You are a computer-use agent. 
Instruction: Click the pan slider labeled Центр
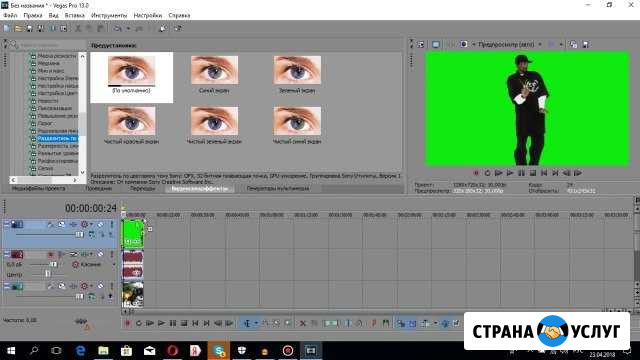tap(48, 274)
